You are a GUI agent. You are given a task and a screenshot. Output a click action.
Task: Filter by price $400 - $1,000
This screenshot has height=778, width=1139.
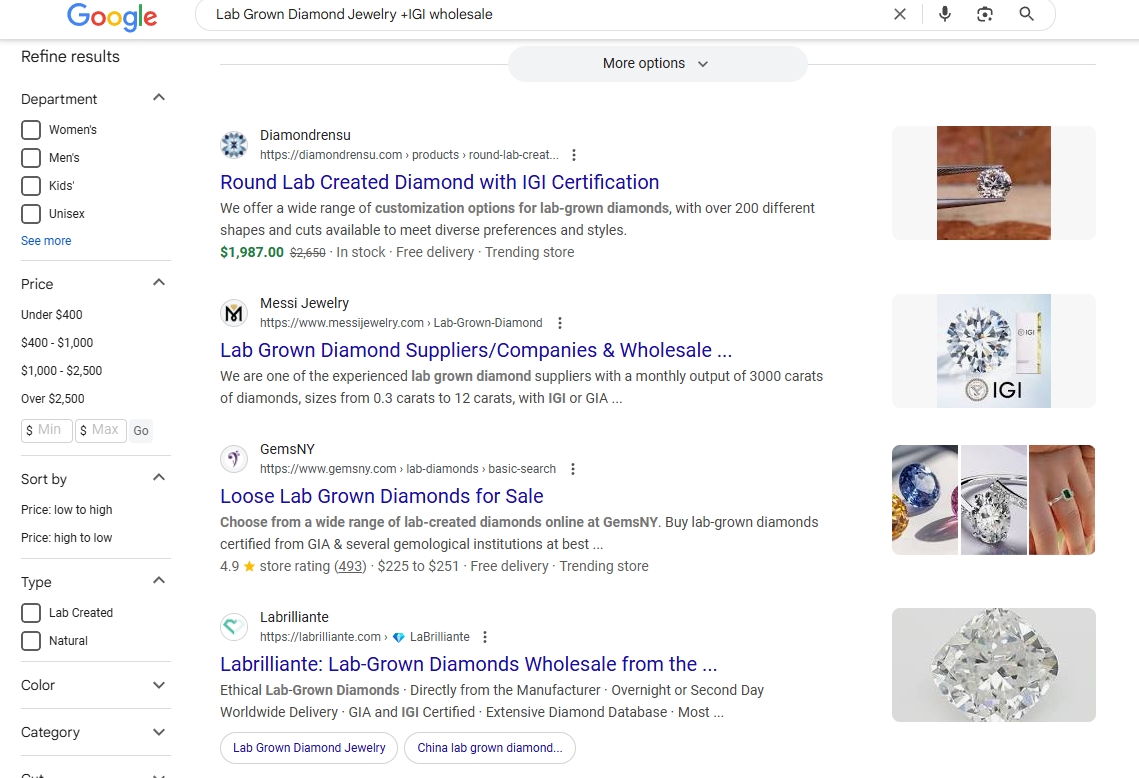tap(57, 342)
